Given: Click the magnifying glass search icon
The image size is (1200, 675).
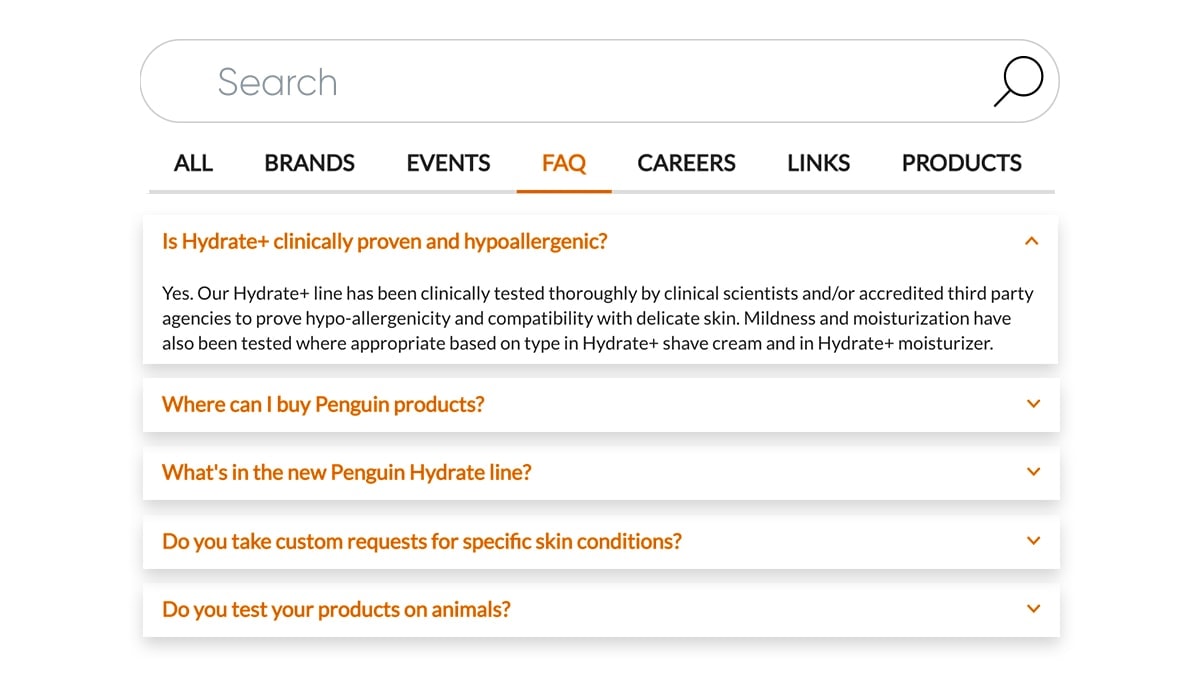Looking at the screenshot, I should (1018, 81).
